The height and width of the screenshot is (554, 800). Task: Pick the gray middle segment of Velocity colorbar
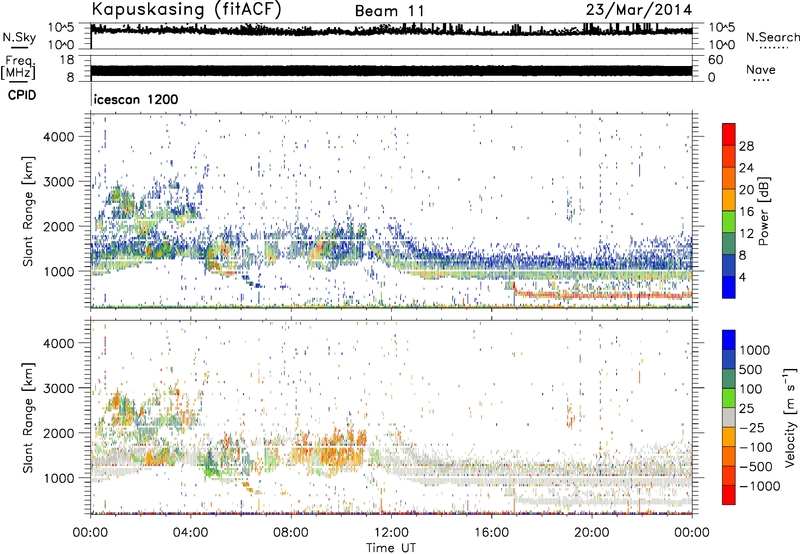pos(729,418)
